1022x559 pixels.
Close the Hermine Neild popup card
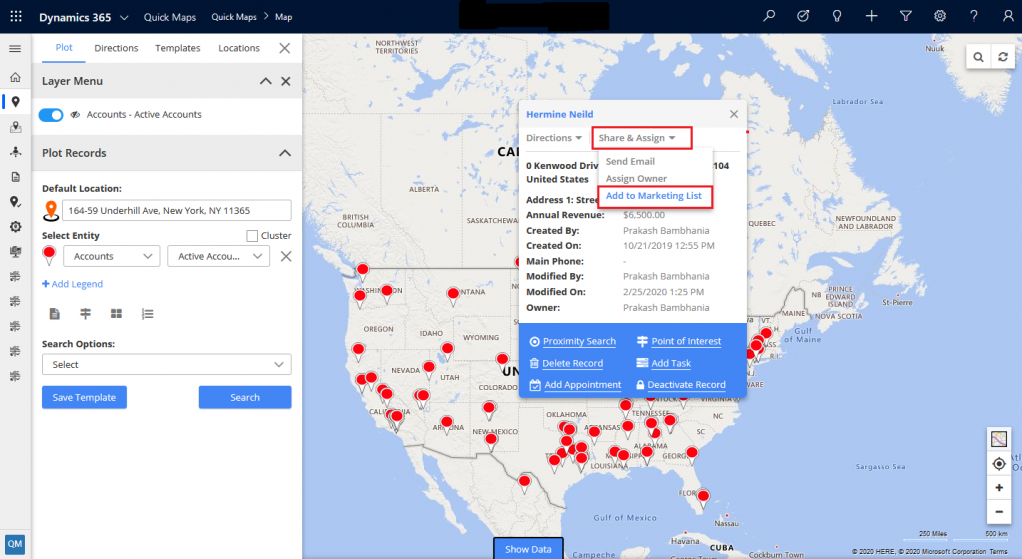click(x=734, y=114)
